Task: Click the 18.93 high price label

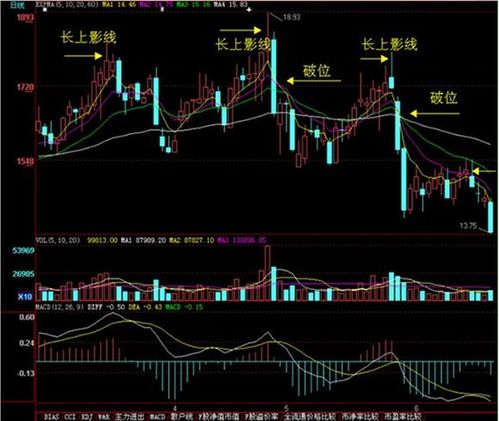Action: tap(291, 17)
